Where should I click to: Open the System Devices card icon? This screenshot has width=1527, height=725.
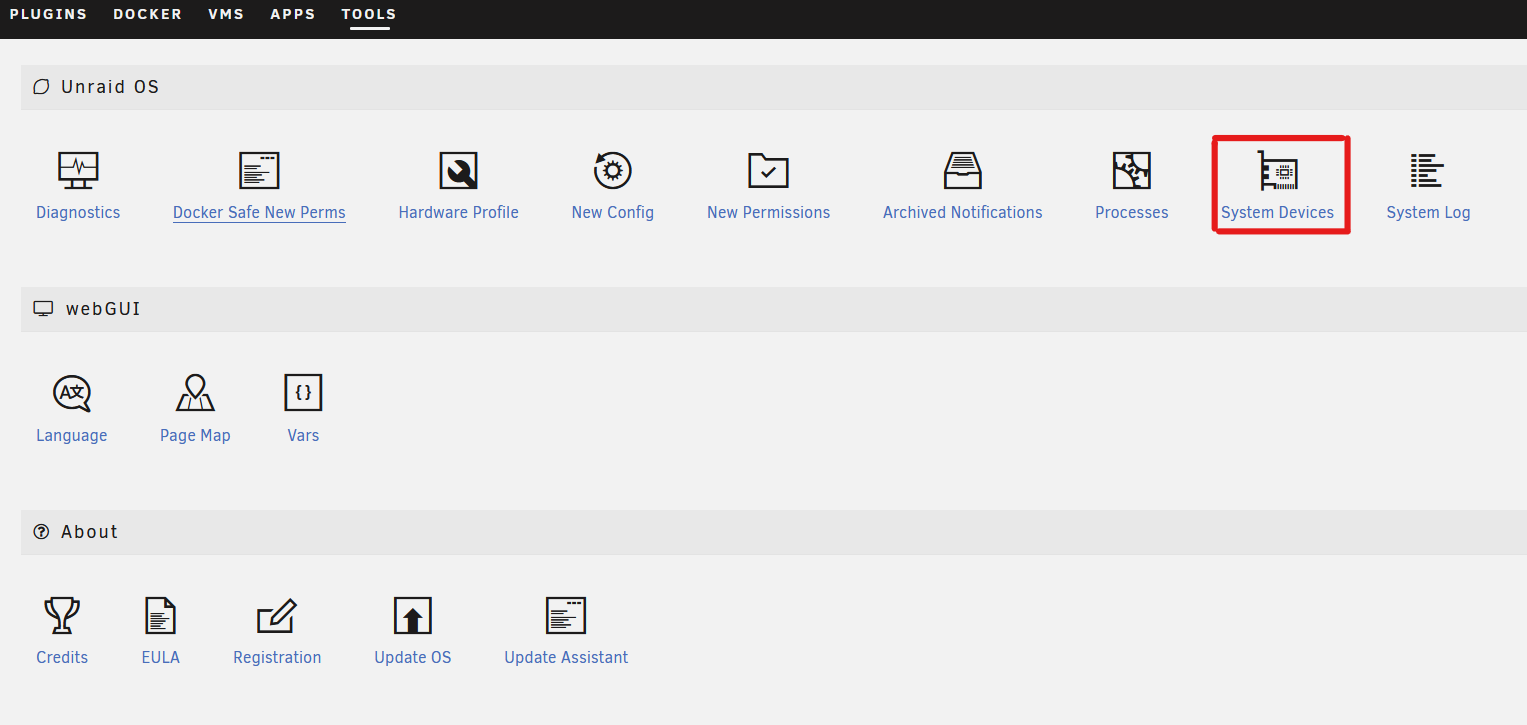click(x=1278, y=171)
